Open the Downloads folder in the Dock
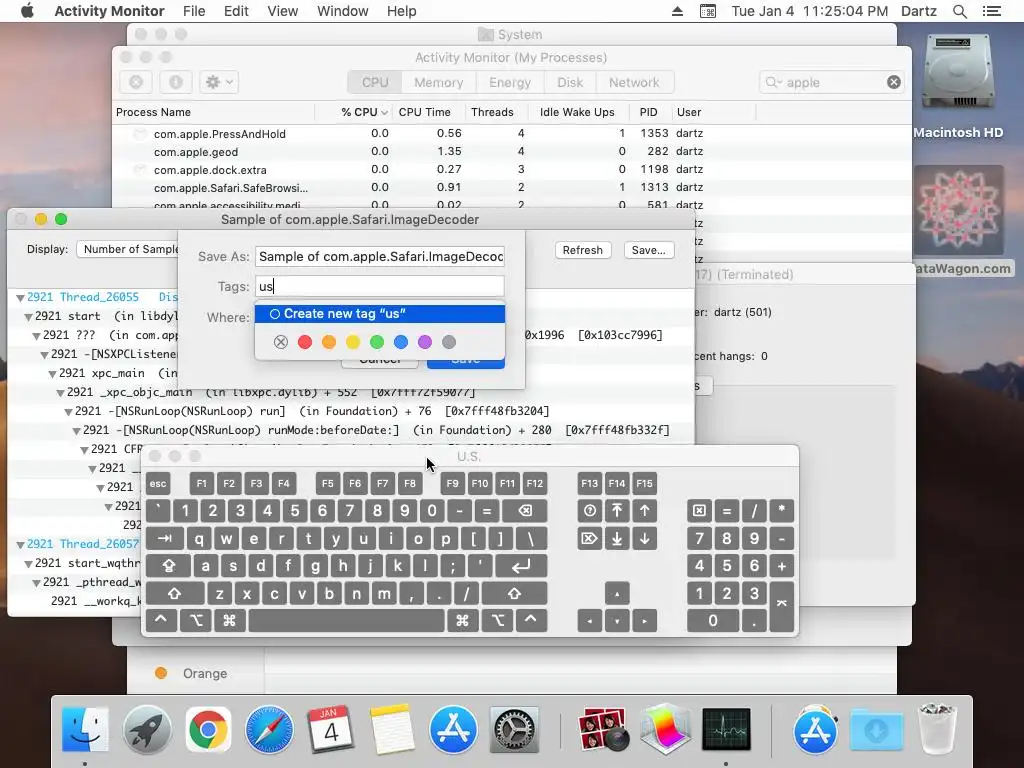The height and width of the screenshot is (768, 1024). [876, 730]
